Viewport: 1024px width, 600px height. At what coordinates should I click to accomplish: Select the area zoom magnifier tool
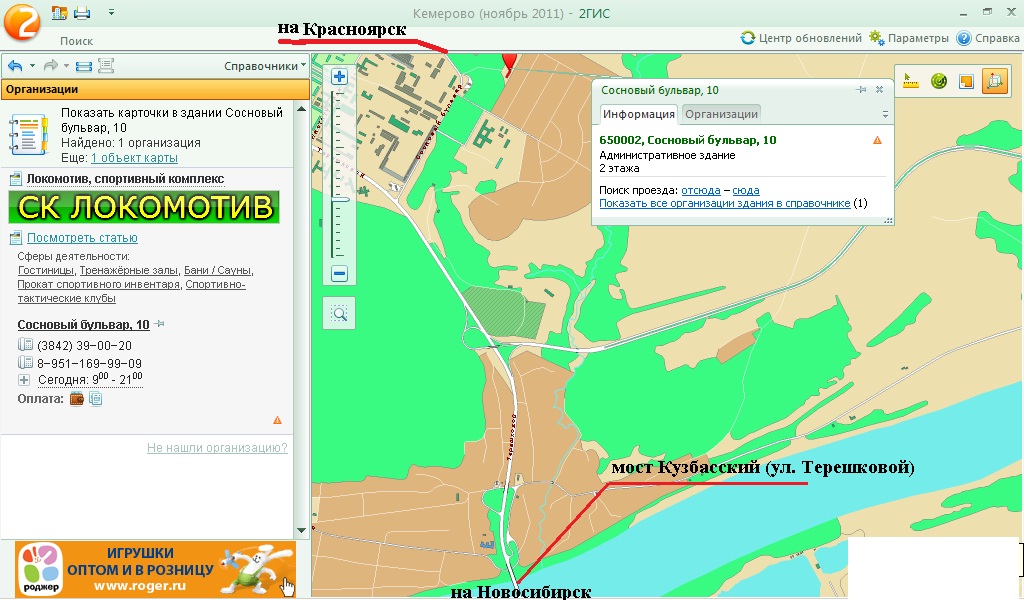pos(339,314)
